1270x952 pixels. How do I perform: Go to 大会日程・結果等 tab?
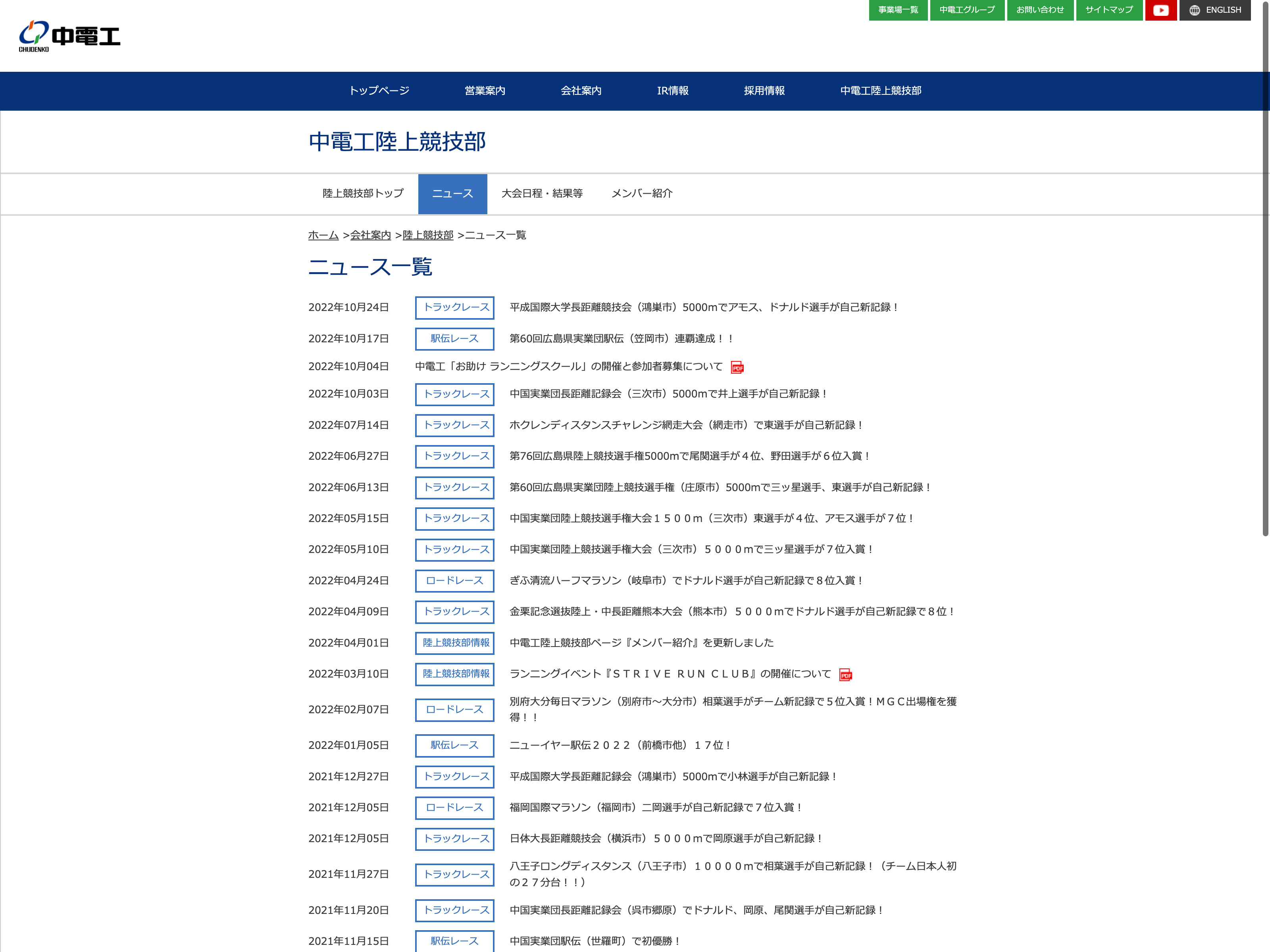pyautogui.click(x=542, y=194)
